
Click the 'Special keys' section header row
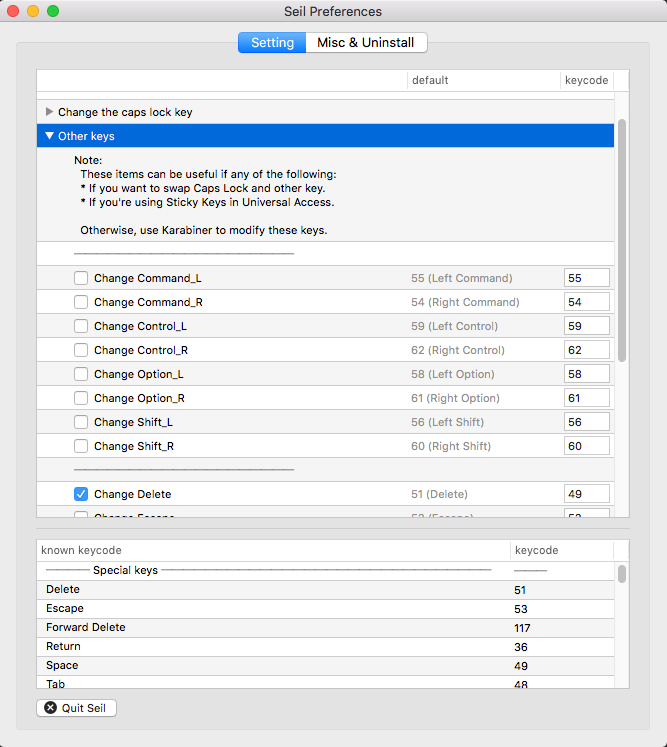(325, 570)
